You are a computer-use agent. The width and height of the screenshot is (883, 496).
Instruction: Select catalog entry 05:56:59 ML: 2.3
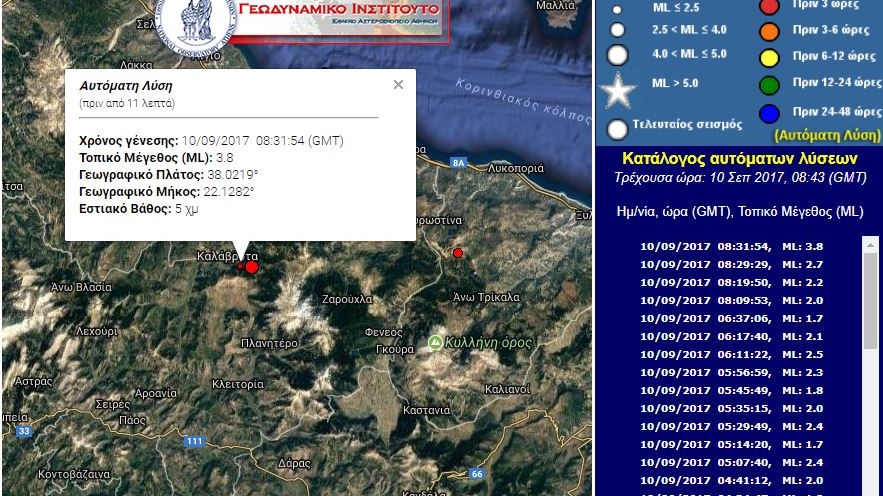pyautogui.click(x=731, y=373)
